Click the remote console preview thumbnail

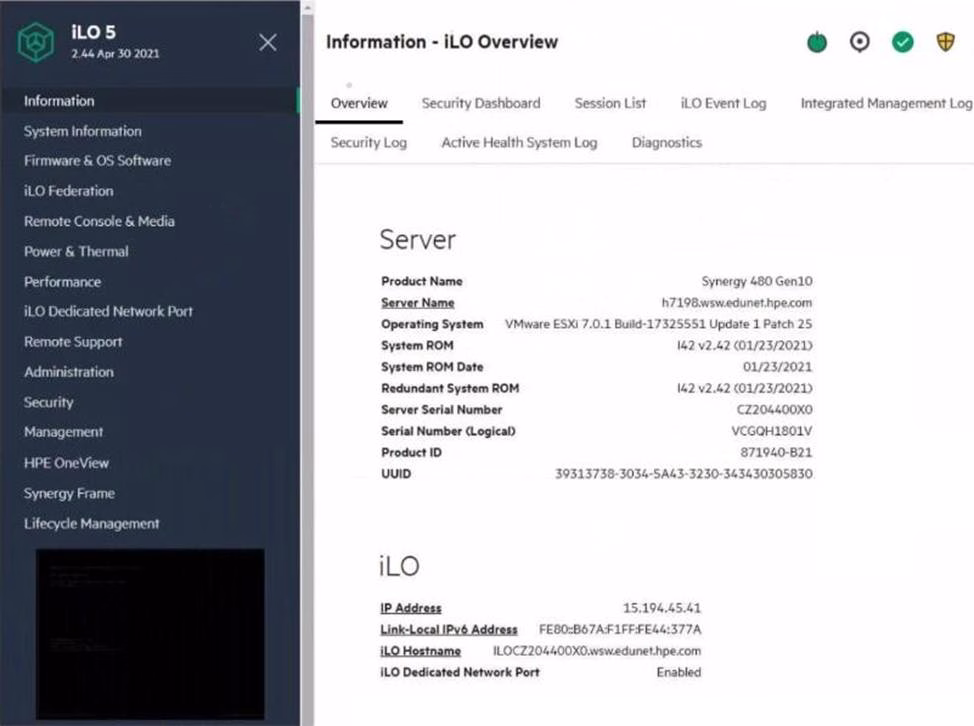pos(150,633)
